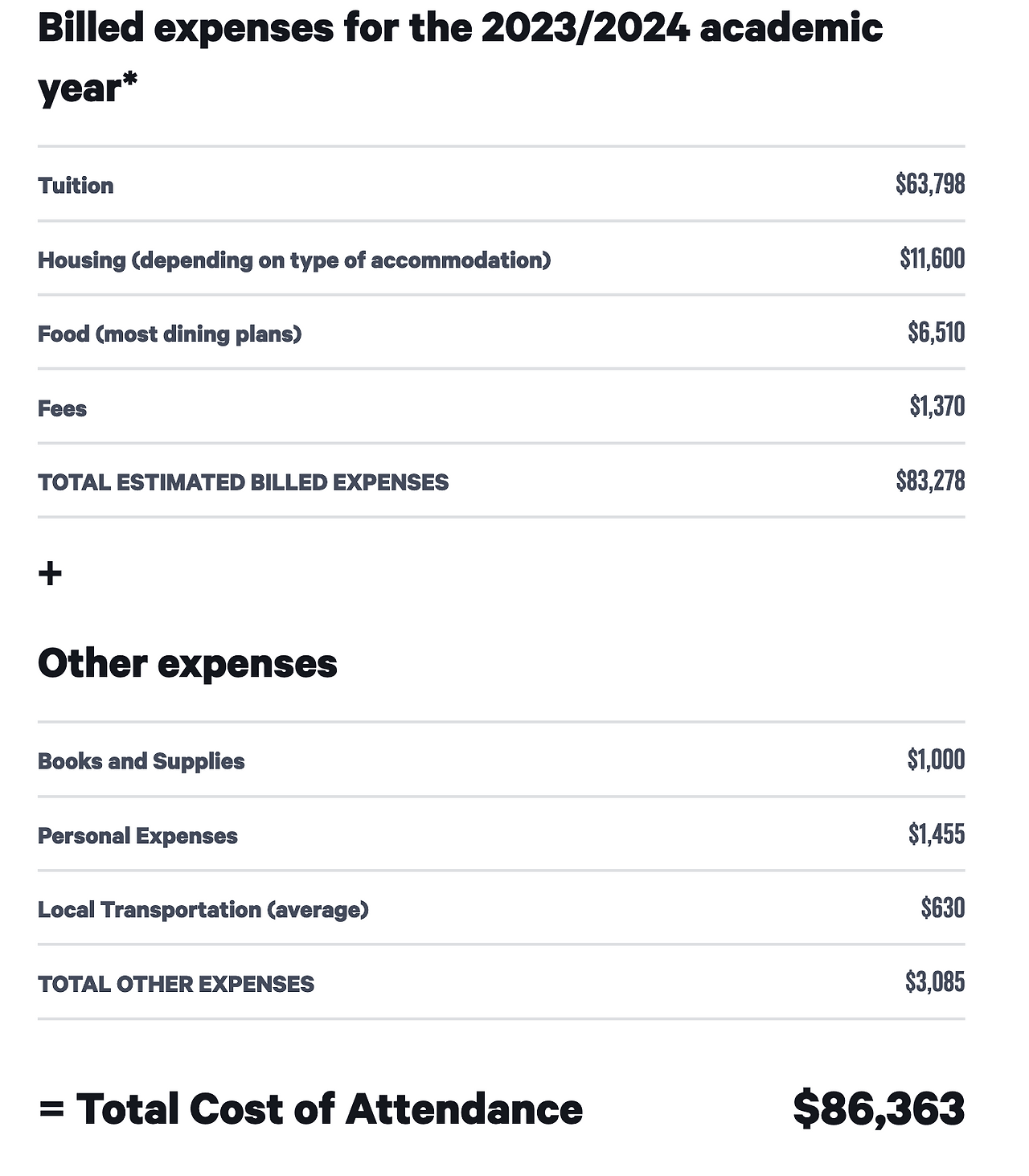The image size is (1029, 1176).
Task: Click the $11,600 housing amount
Action: (933, 259)
